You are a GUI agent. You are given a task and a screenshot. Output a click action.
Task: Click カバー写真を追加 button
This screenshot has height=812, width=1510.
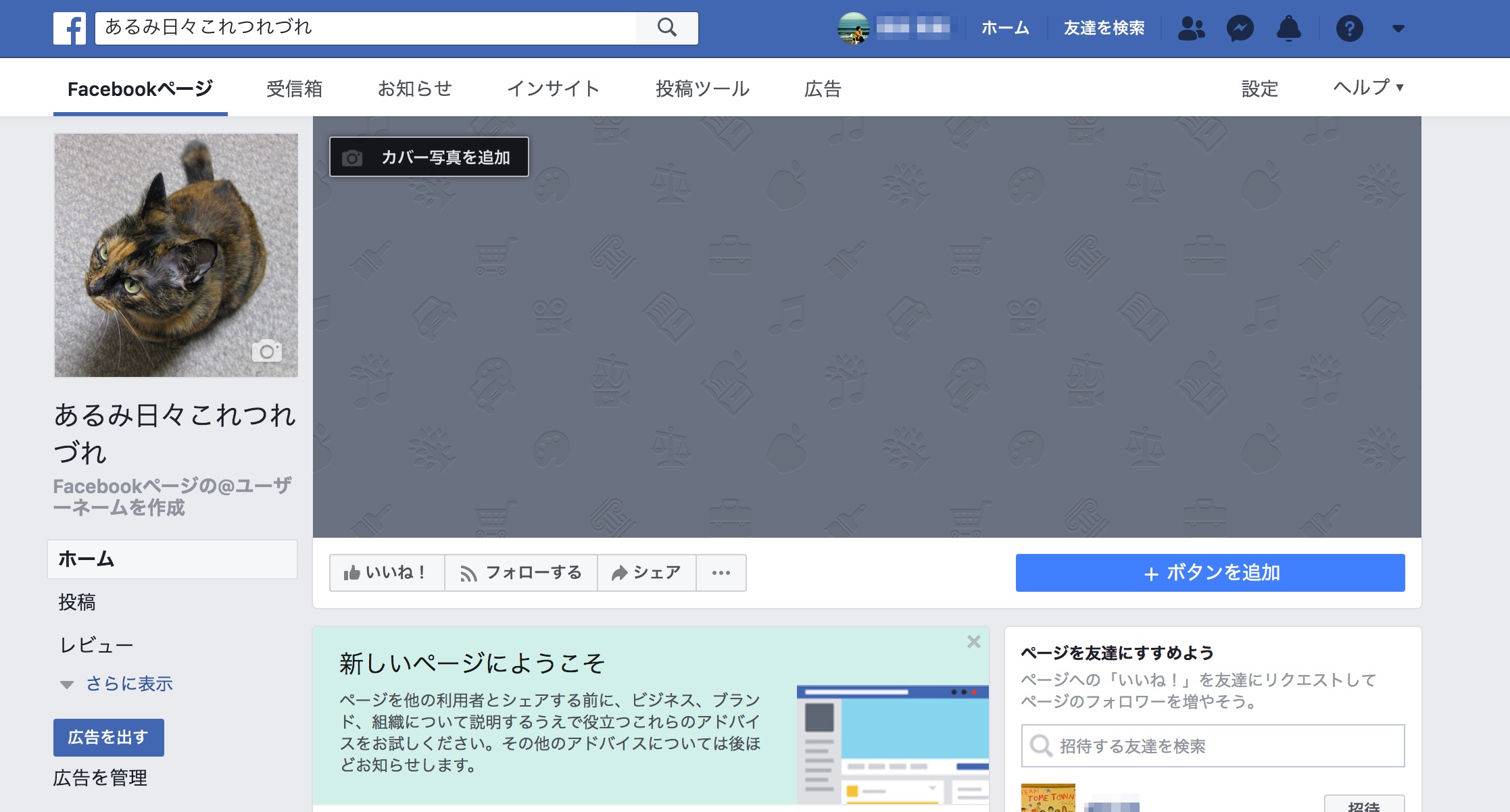pos(429,157)
